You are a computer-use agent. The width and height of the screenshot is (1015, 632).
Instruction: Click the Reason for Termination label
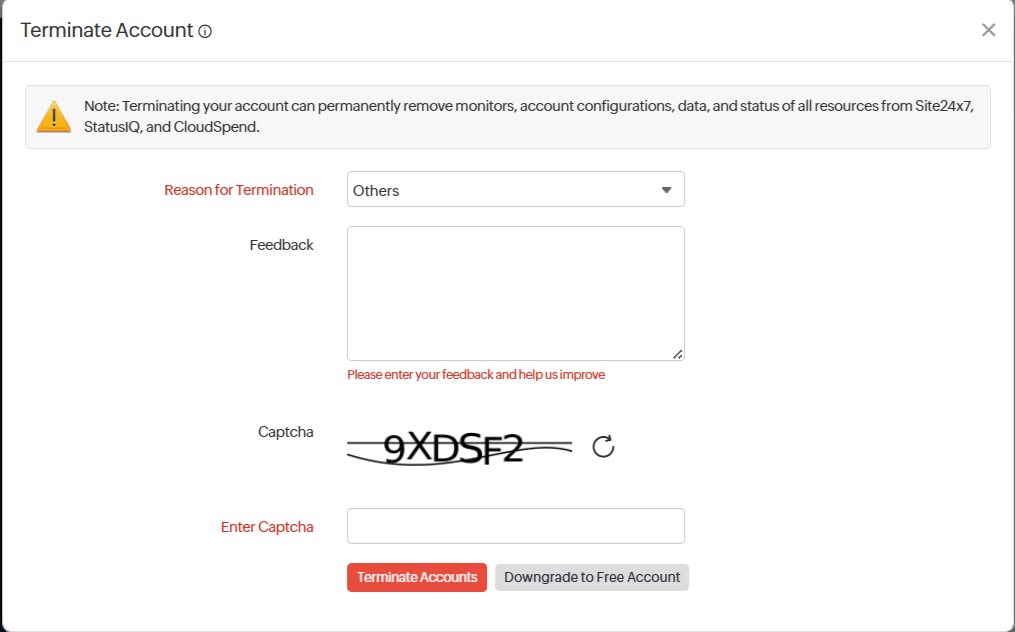pos(239,190)
